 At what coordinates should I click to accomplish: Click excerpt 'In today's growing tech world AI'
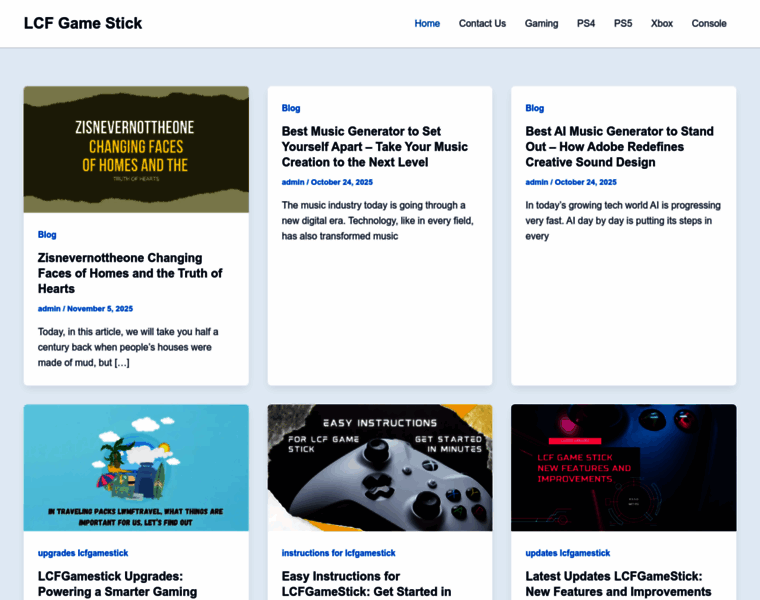623,221
